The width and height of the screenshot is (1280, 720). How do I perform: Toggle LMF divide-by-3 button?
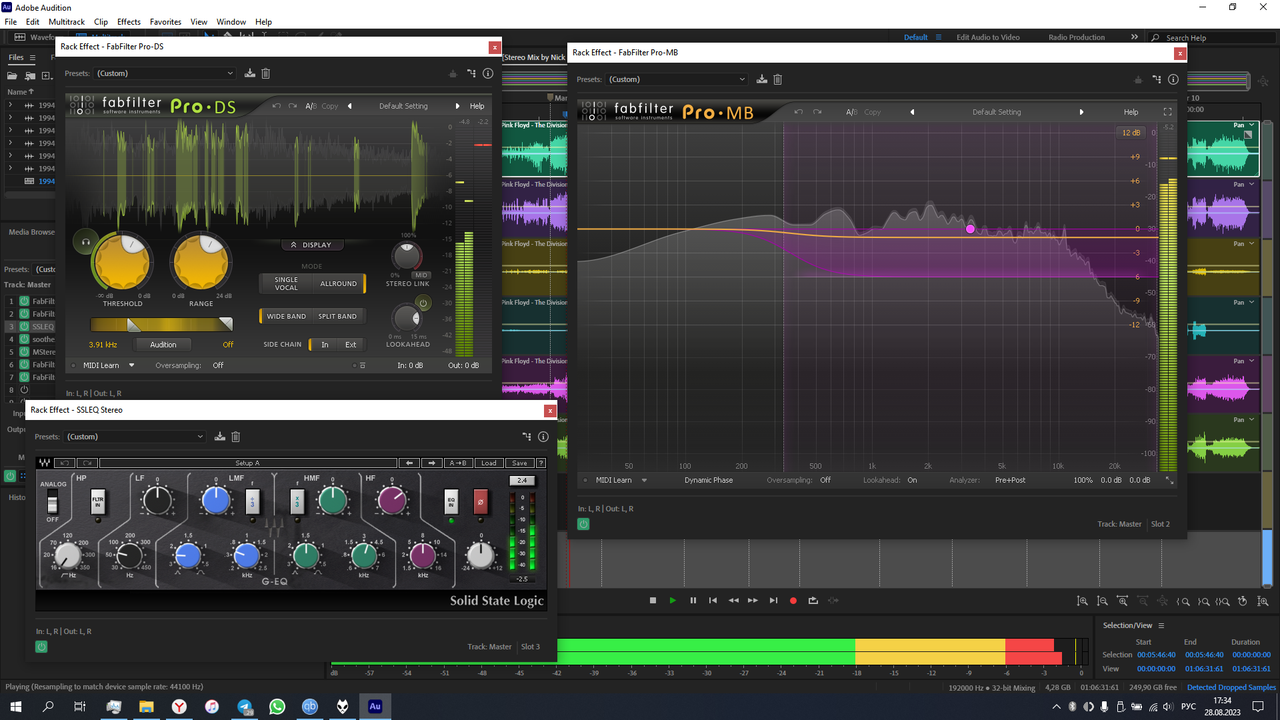click(252, 501)
